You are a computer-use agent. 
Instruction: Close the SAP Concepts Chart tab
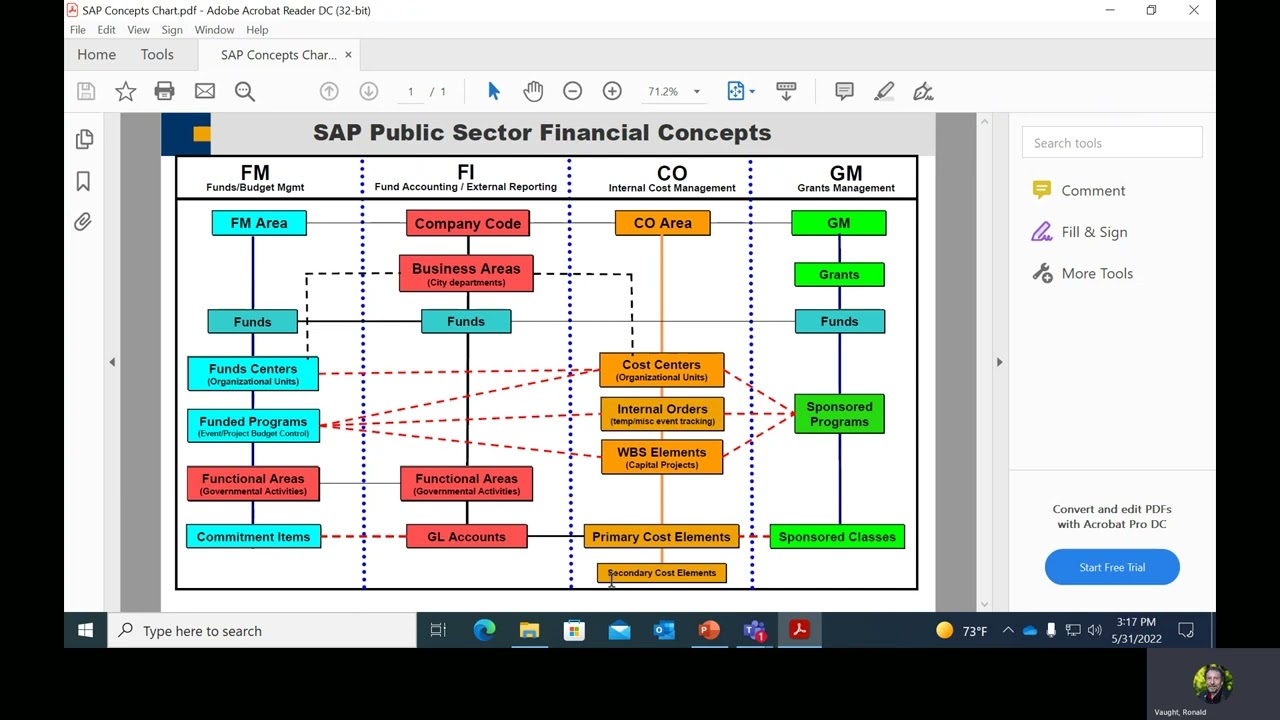348,55
